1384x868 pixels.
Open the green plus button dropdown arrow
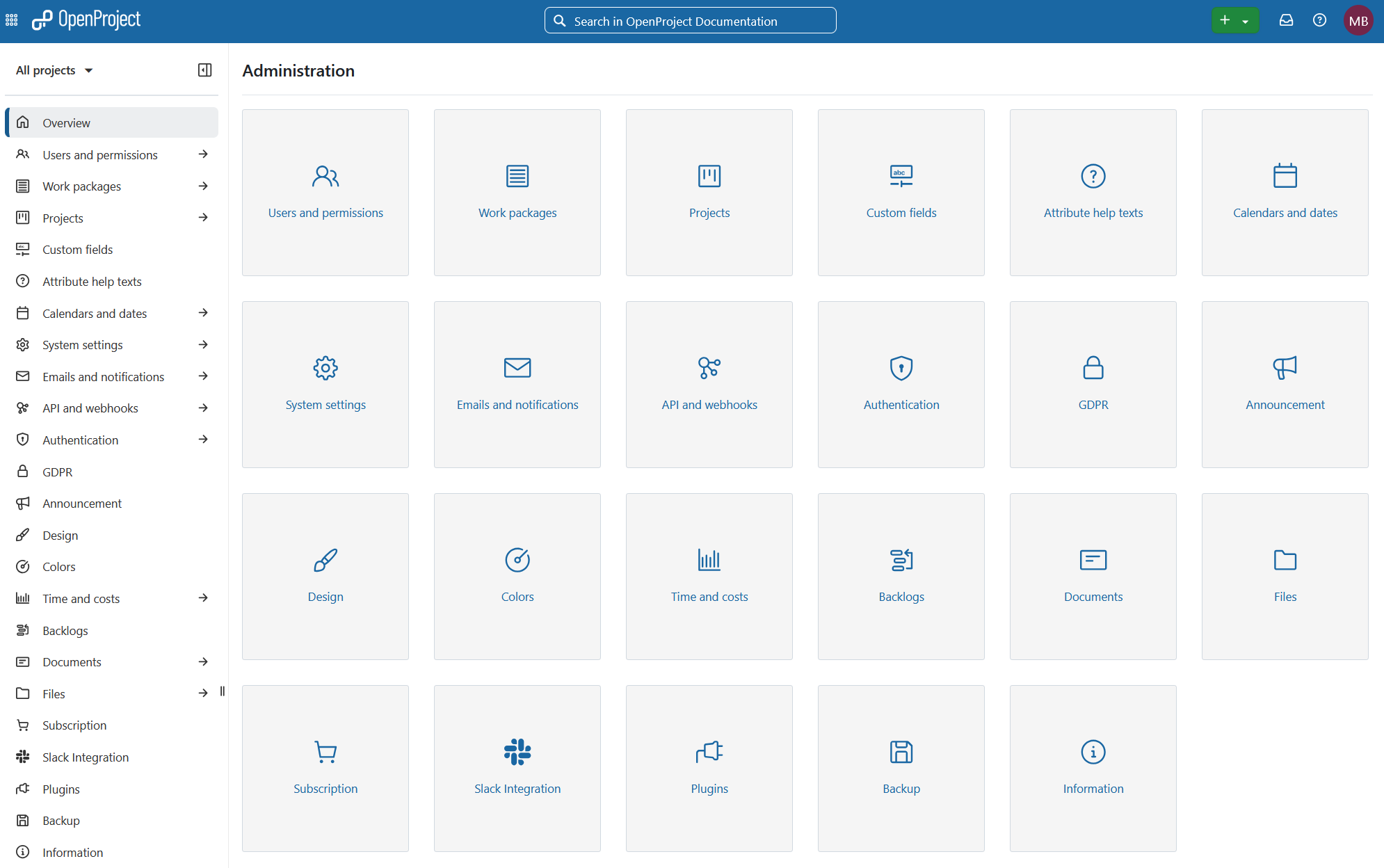[1246, 20]
